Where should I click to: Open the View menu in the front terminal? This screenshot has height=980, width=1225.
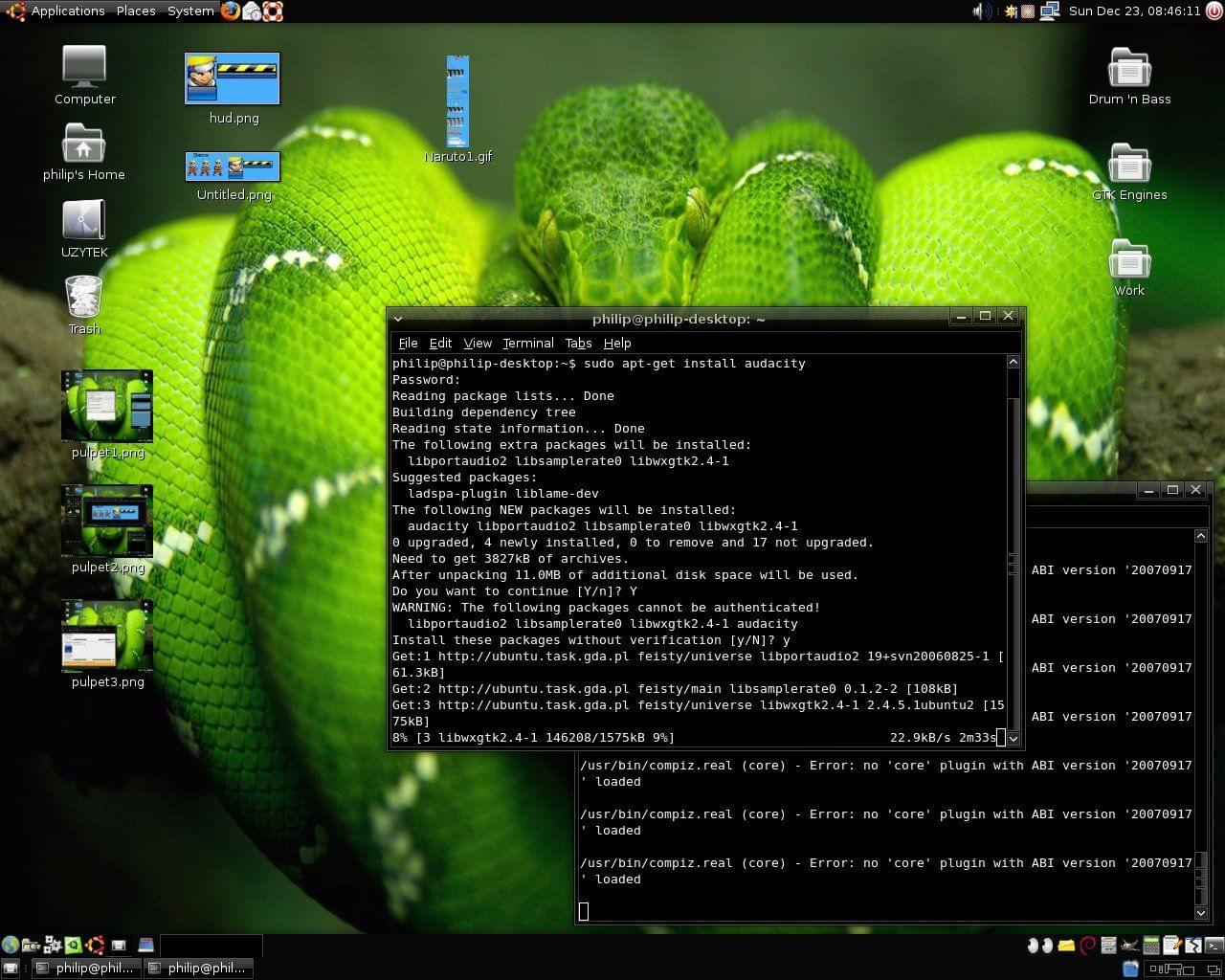(x=478, y=343)
